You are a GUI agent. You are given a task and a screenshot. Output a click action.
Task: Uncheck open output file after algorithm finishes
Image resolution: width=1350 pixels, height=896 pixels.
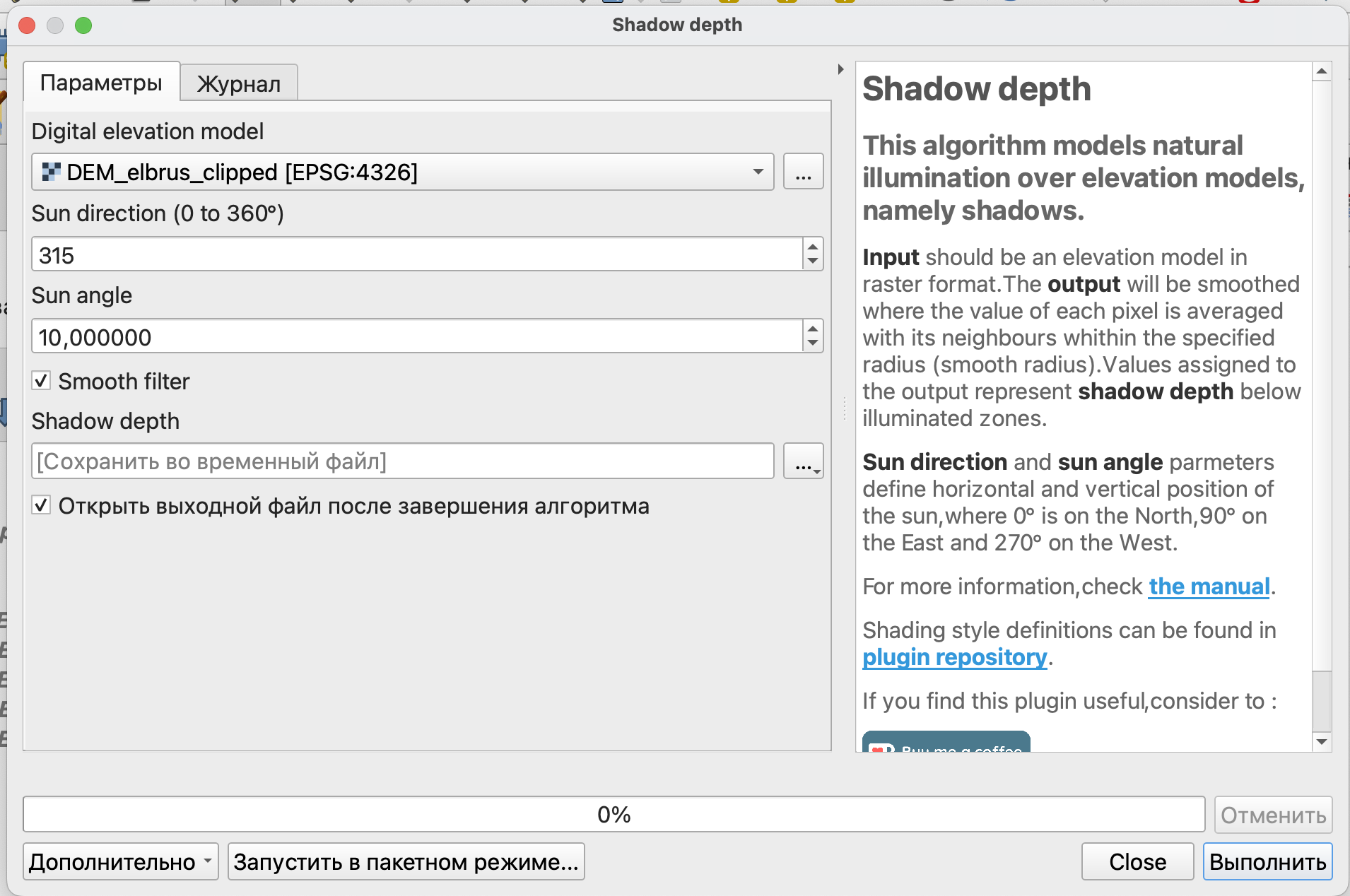coord(42,506)
